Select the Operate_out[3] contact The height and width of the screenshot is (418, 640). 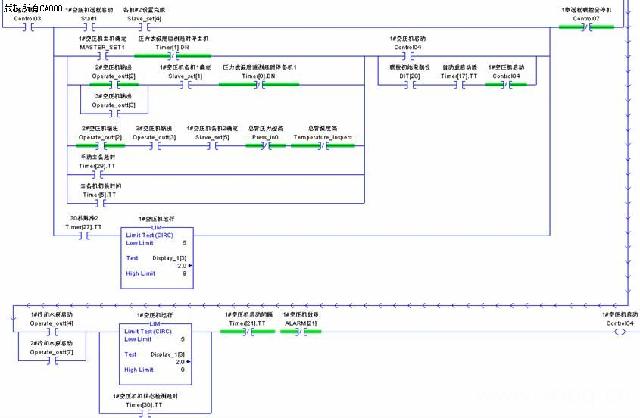155,144
